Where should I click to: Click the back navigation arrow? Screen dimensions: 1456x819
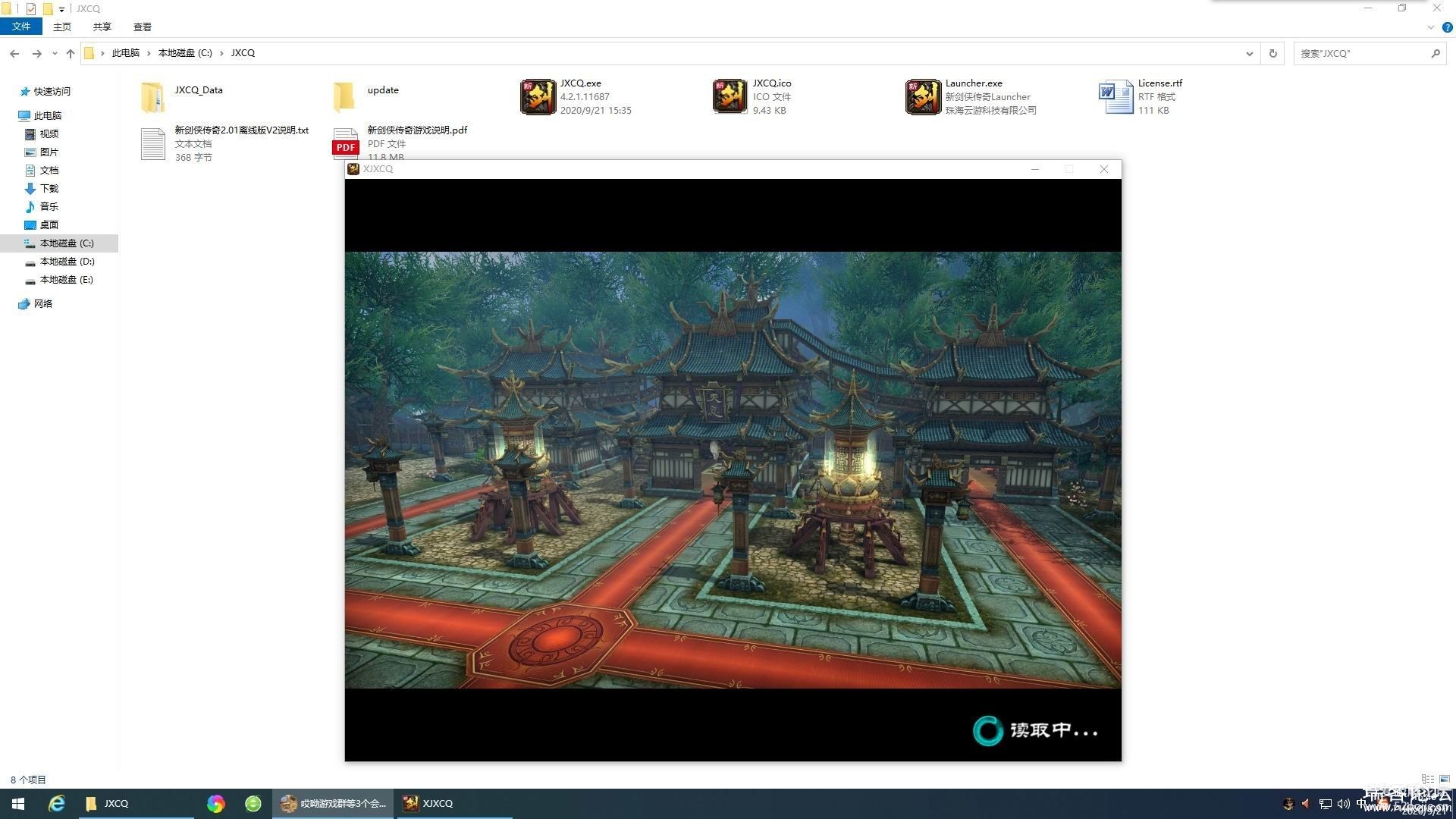[x=14, y=53]
